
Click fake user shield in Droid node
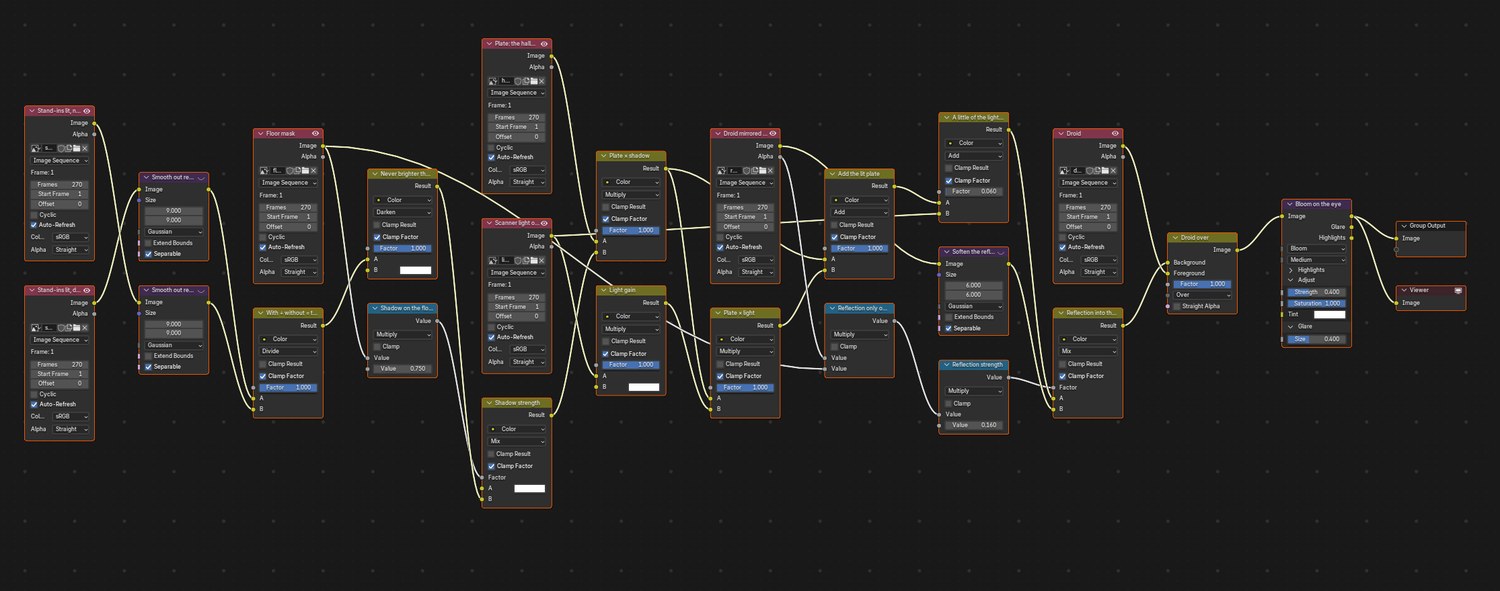point(1090,171)
